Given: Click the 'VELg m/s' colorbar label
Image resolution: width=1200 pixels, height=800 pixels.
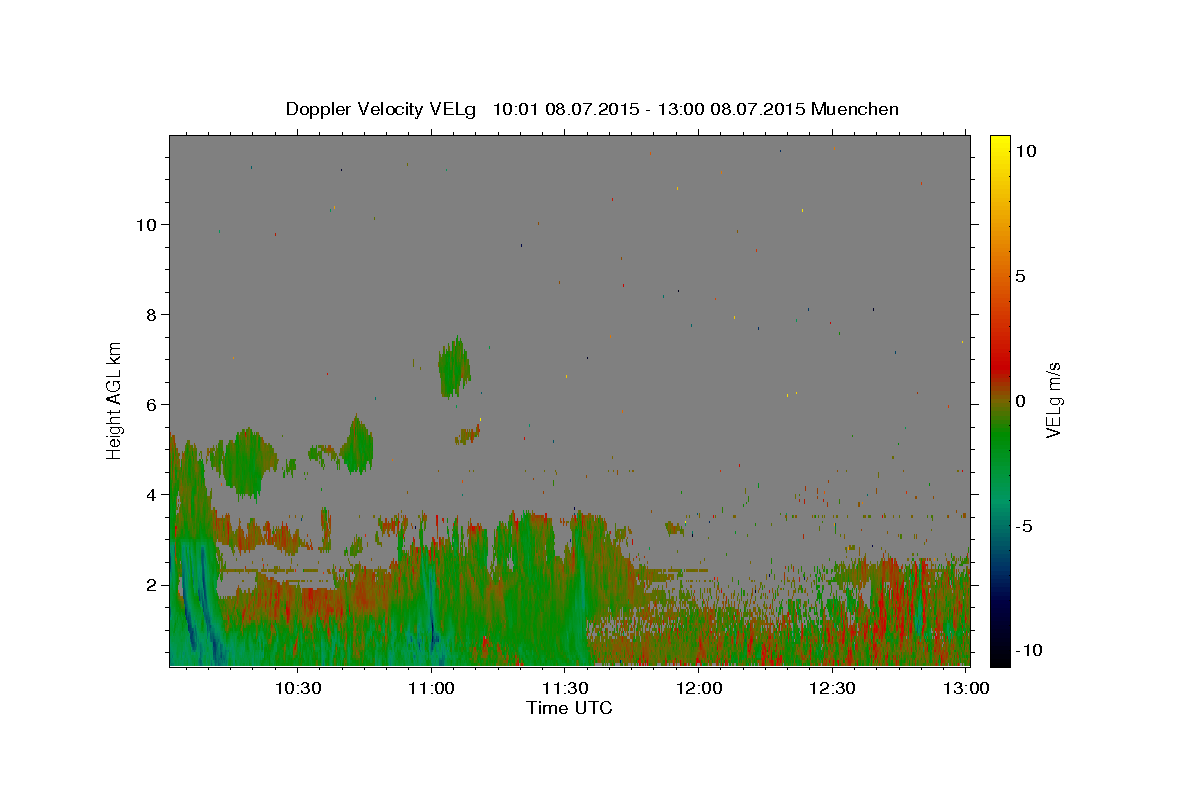Looking at the screenshot, I should [x=1052, y=401].
